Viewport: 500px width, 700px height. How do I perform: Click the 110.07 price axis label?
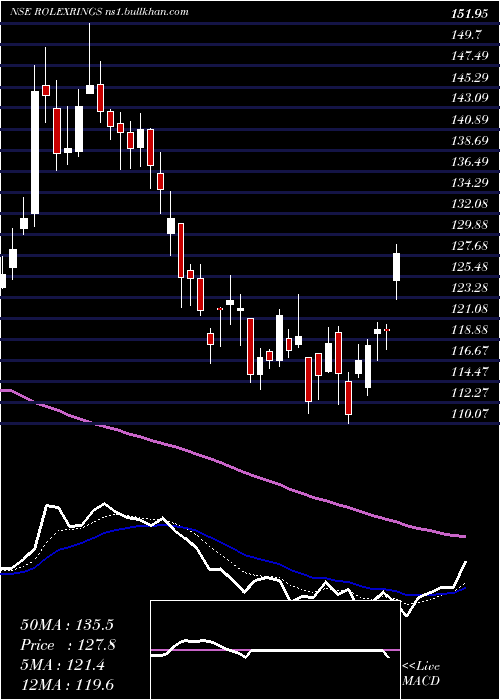(469, 414)
